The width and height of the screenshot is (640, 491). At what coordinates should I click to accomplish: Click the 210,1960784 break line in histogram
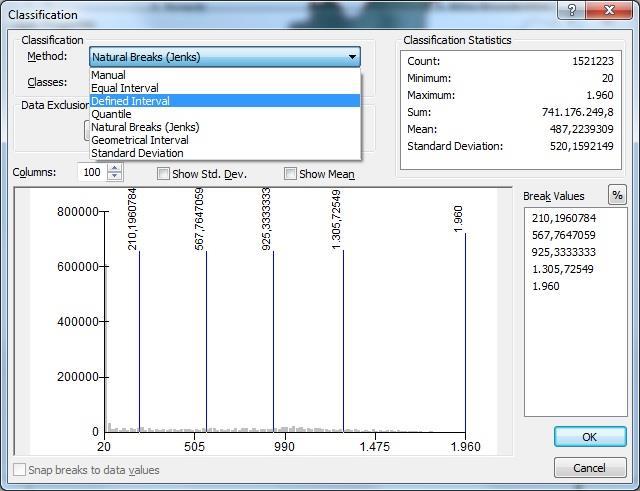[140, 342]
